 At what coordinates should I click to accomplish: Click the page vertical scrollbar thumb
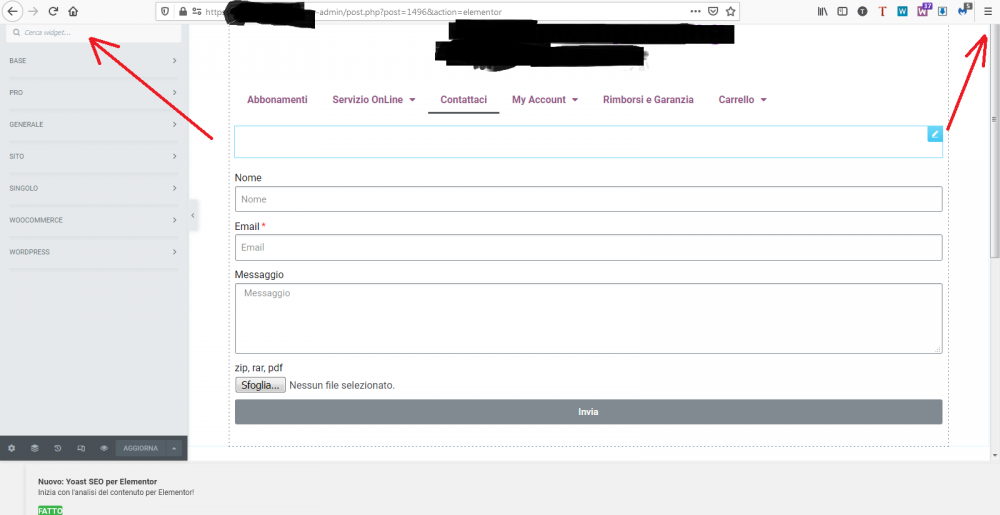pyautogui.click(x=994, y=141)
